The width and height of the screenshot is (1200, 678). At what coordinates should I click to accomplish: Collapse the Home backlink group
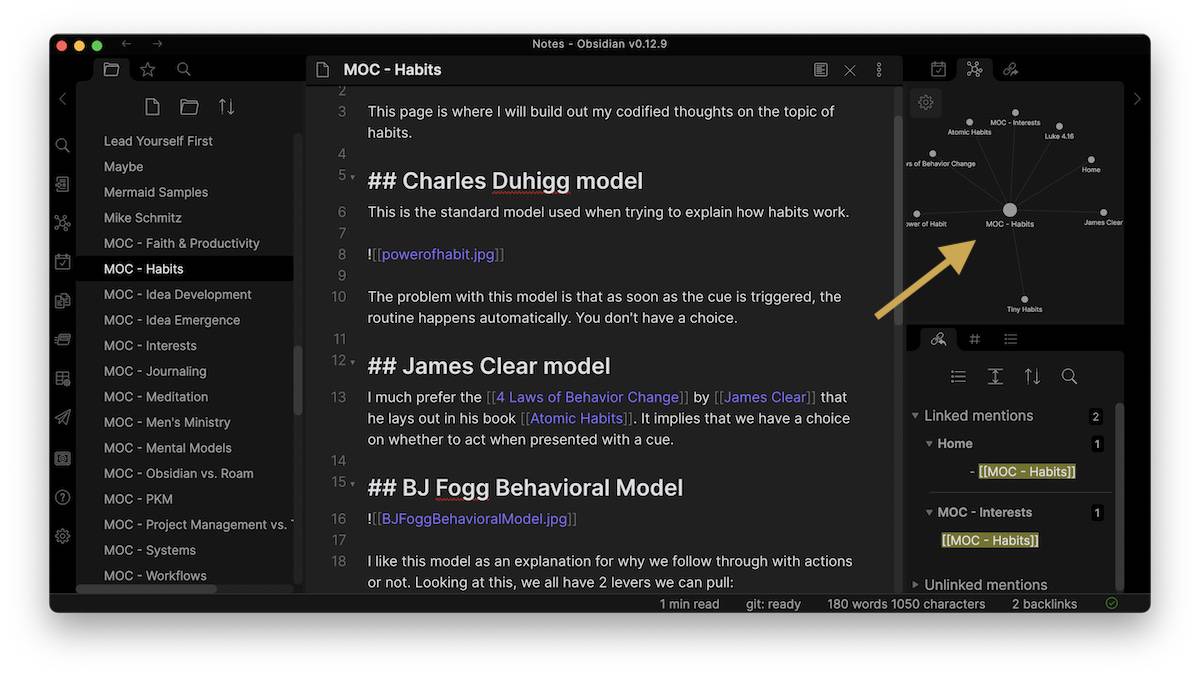tap(929, 444)
